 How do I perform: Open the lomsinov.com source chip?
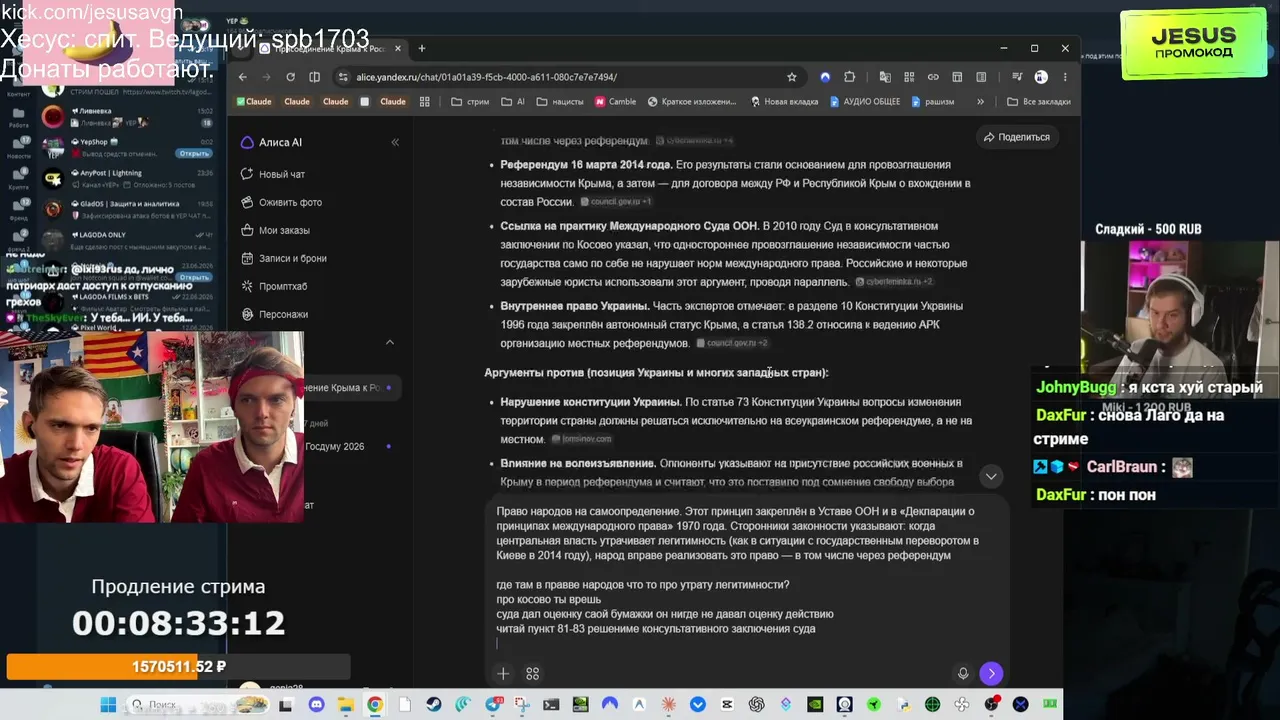pyautogui.click(x=581, y=439)
